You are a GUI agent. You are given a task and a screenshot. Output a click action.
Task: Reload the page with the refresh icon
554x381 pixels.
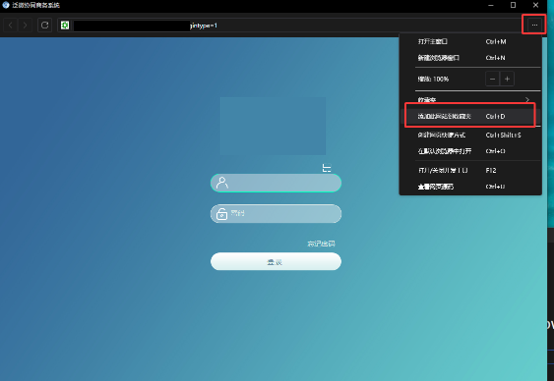pos(45,25)
